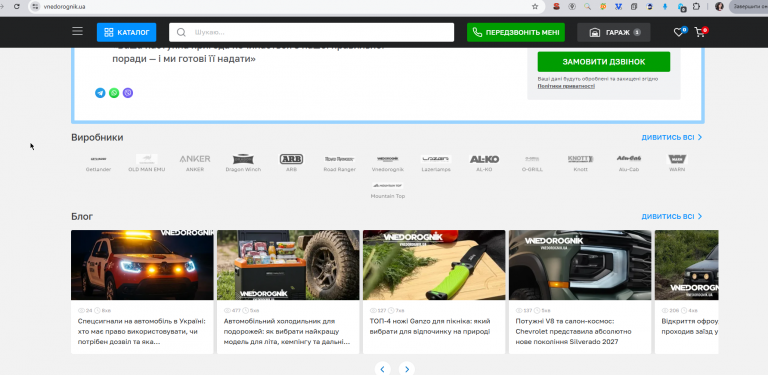Open the car fridge blog thumbnail
768x375 pixels.
(x=288, y=265)
